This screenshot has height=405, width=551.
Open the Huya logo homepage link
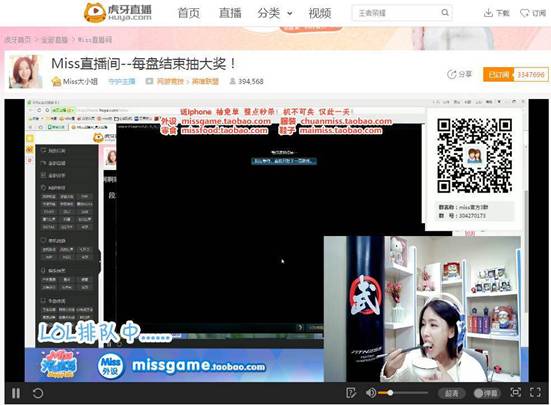118,13
